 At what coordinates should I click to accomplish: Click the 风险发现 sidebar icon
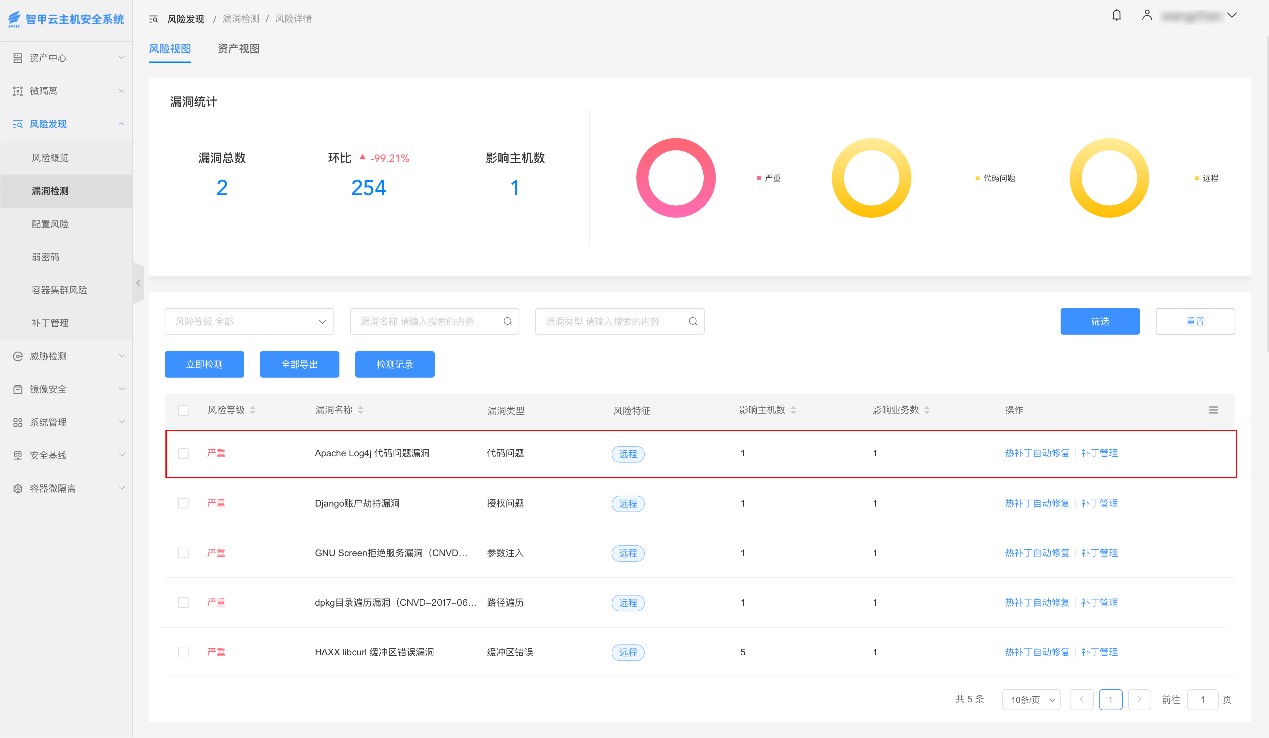tap(17, 124)
